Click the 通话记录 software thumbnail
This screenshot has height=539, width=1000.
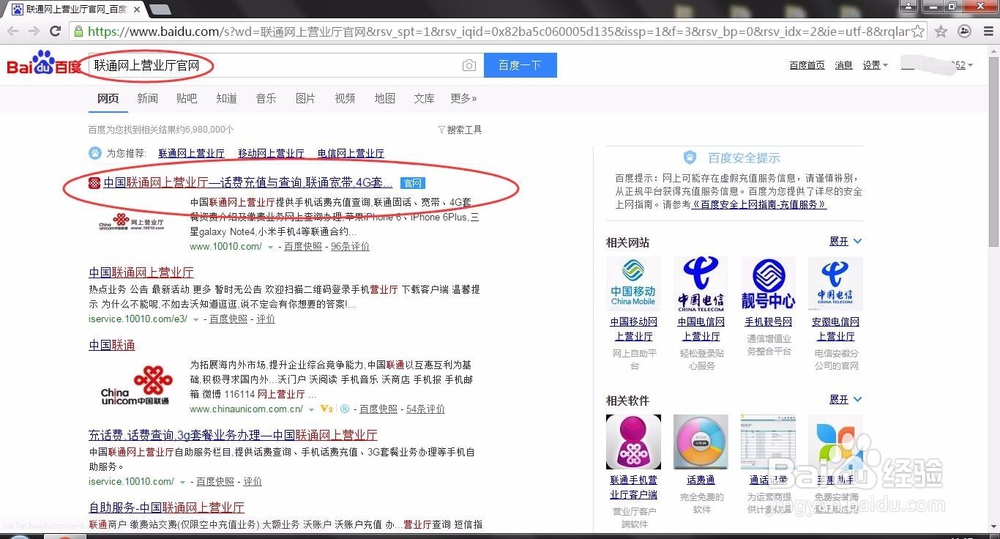point(768,441)
